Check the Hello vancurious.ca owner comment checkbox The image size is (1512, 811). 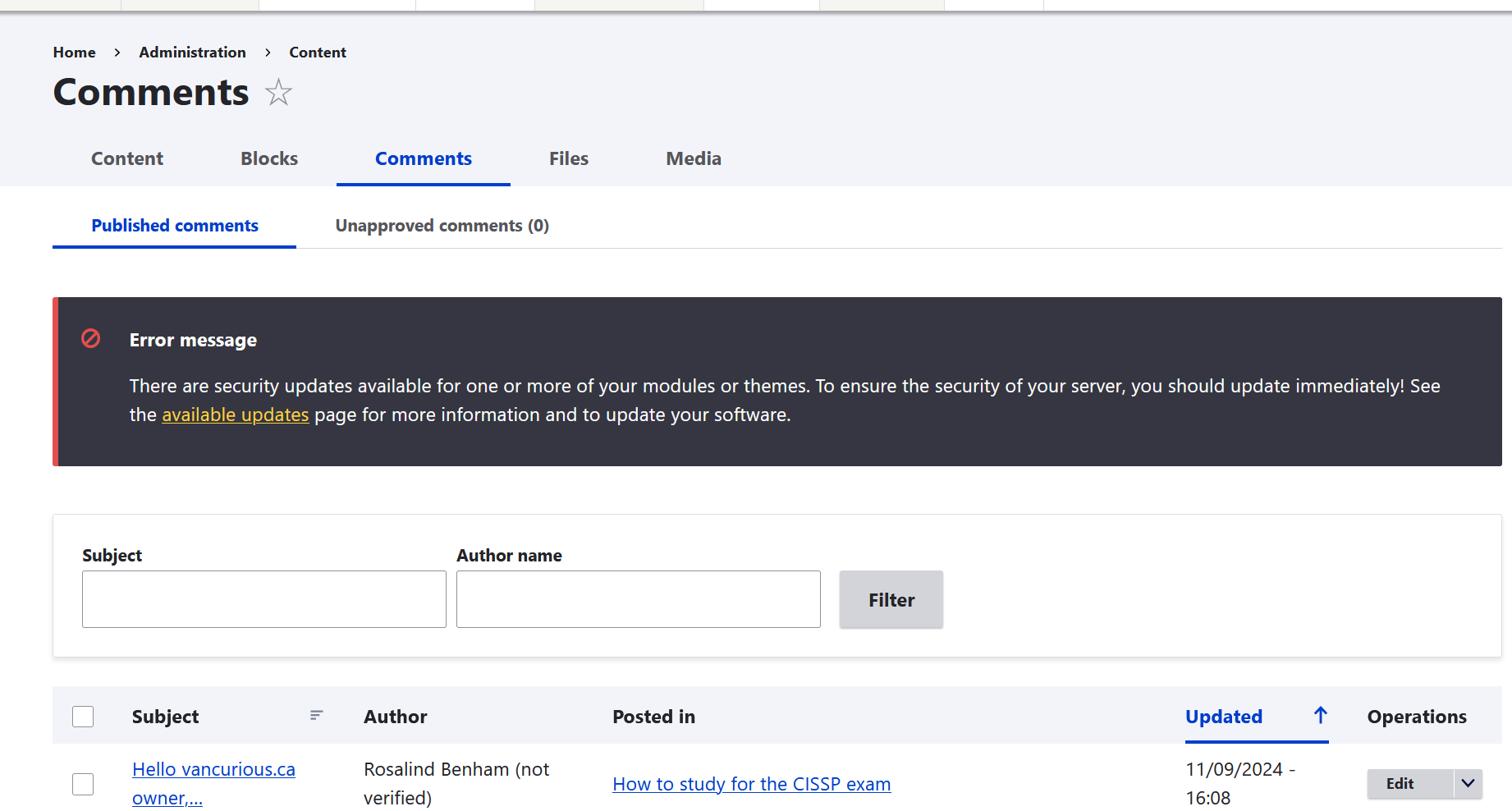click(83, 784)
